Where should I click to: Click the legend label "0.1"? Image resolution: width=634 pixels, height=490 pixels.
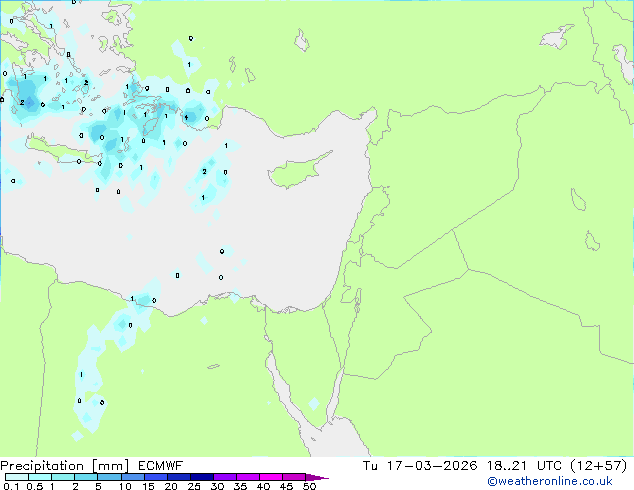tap(11, 486)
